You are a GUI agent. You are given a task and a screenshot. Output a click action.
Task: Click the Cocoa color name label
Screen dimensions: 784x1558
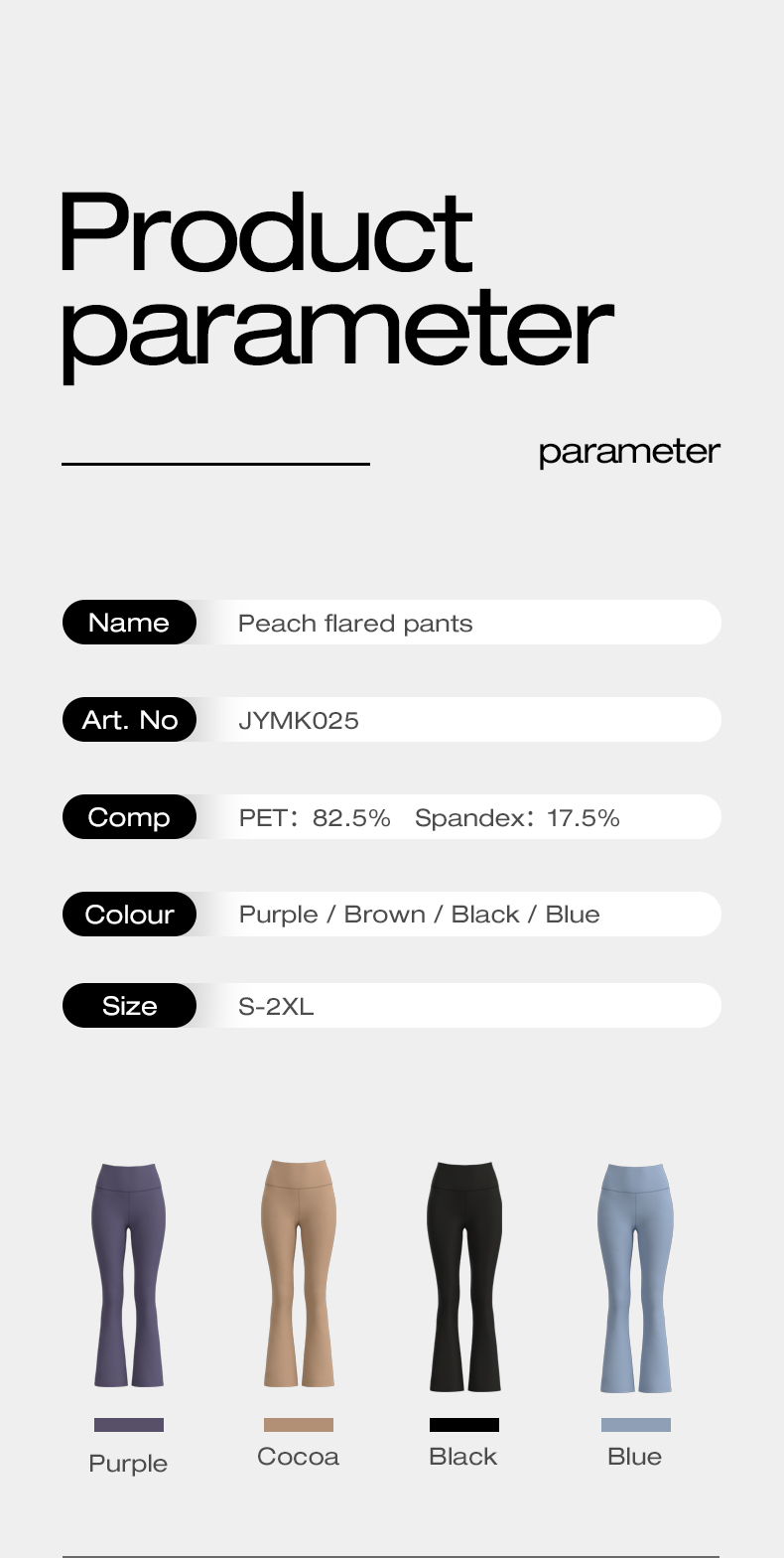tap(299, 1457)
